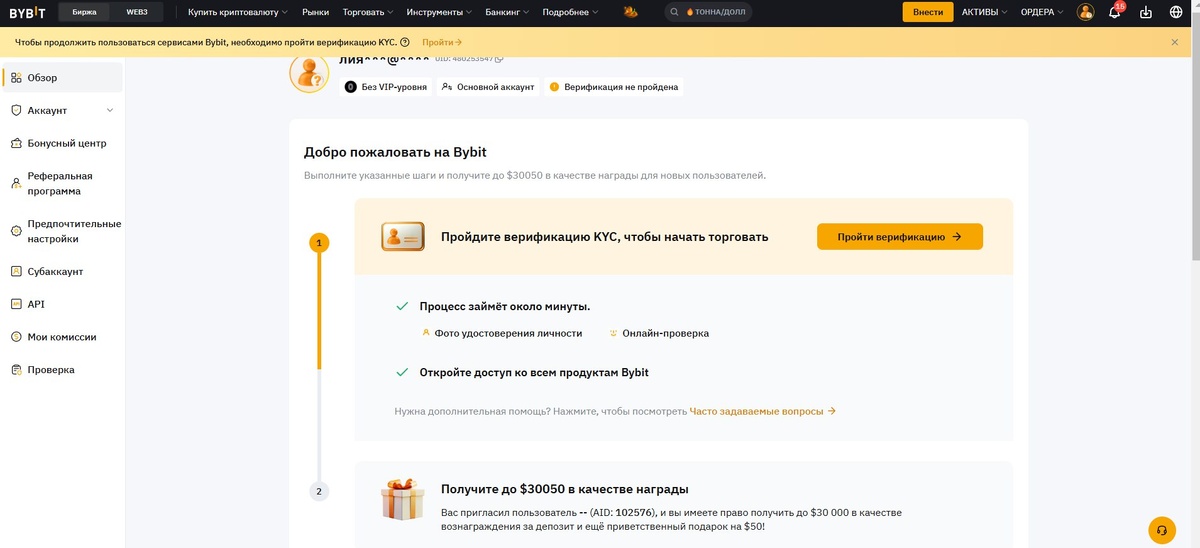Screen dimensions: 1200x548
Task: Open the Рынки menu item
Action: click(x=315, y=12)
